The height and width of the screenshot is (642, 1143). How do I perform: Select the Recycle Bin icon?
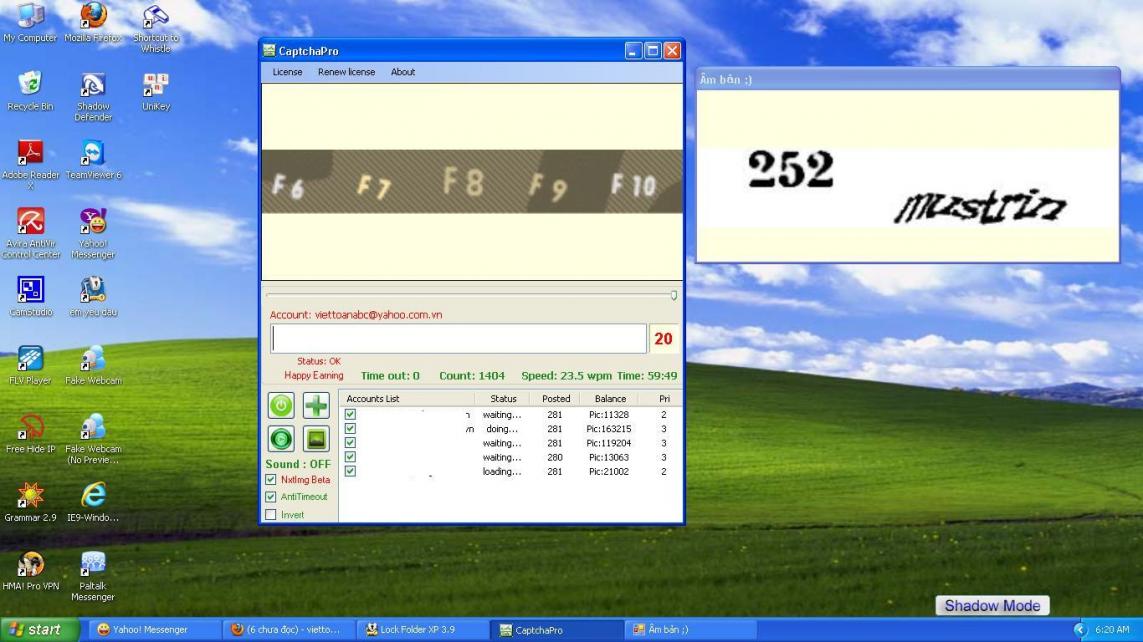click(30, 91)
